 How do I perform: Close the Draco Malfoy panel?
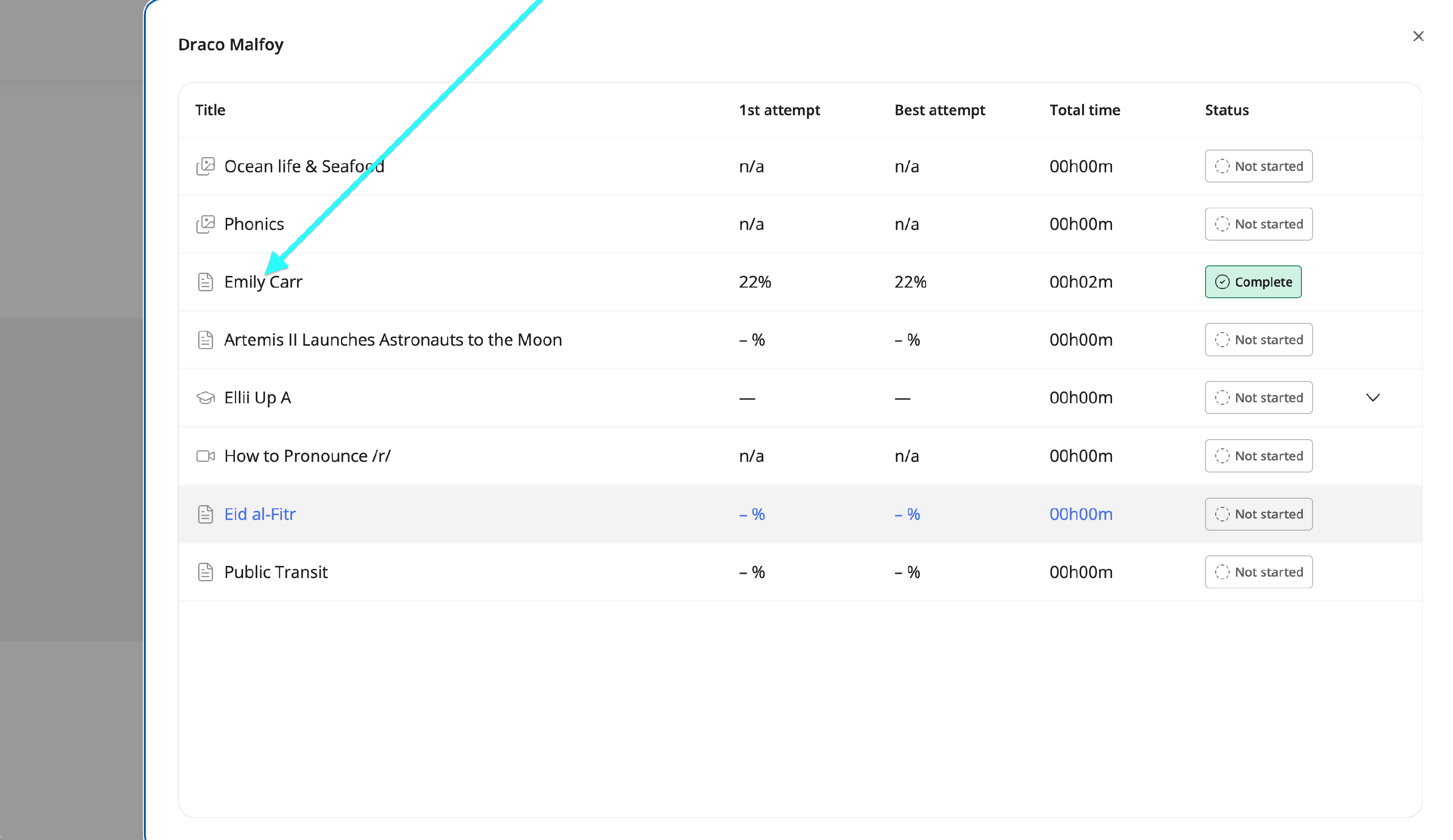[1418, 36]
